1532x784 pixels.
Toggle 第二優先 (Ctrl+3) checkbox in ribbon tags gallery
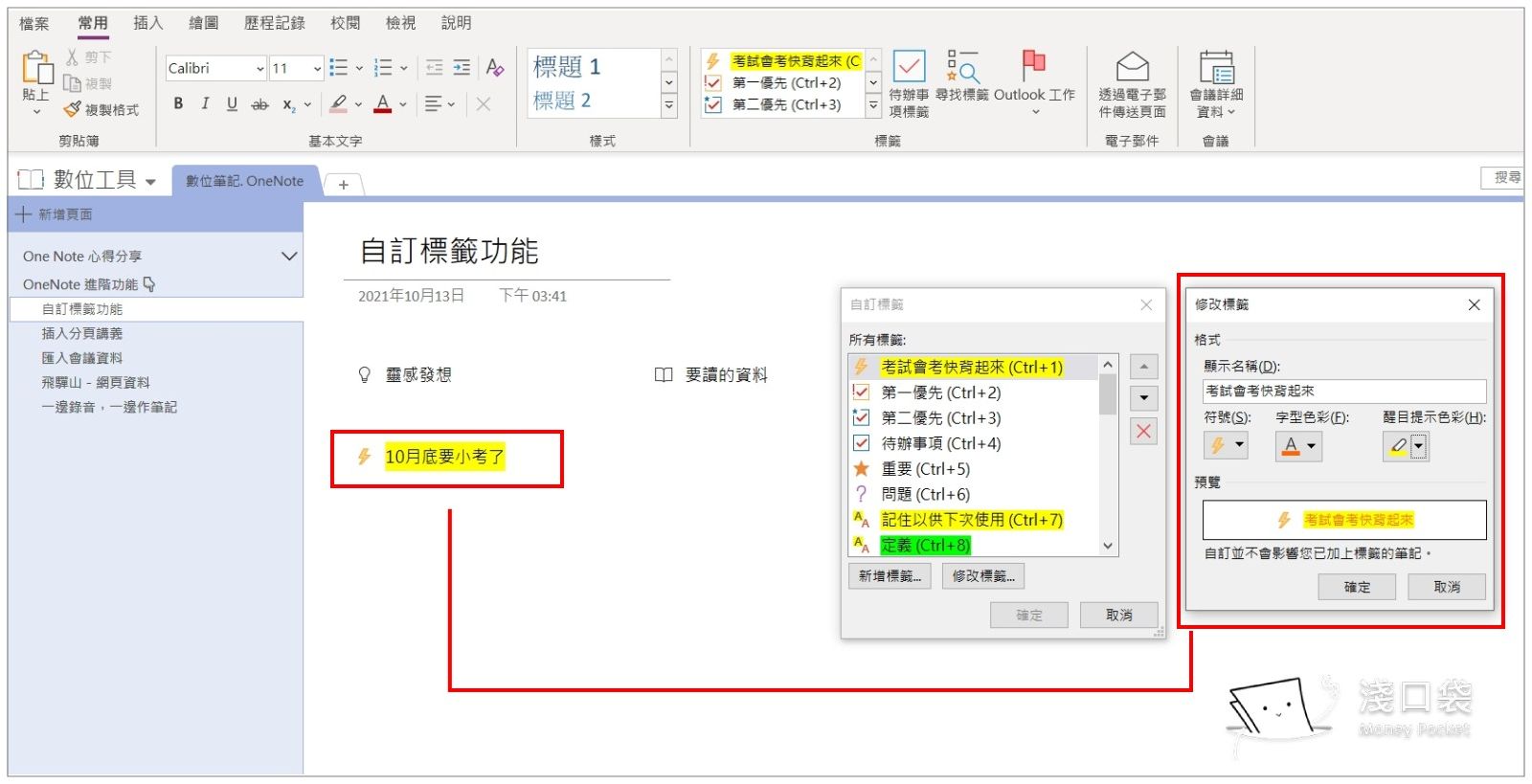tap(712, 104)
